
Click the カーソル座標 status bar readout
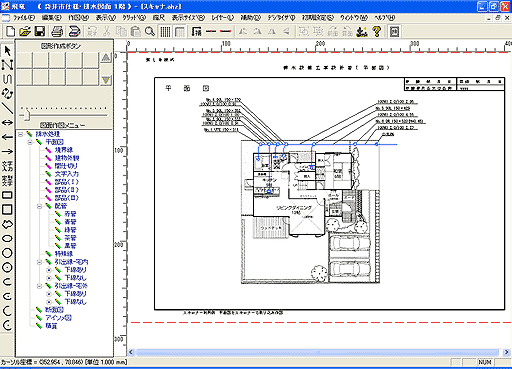(x=64, y=362)
